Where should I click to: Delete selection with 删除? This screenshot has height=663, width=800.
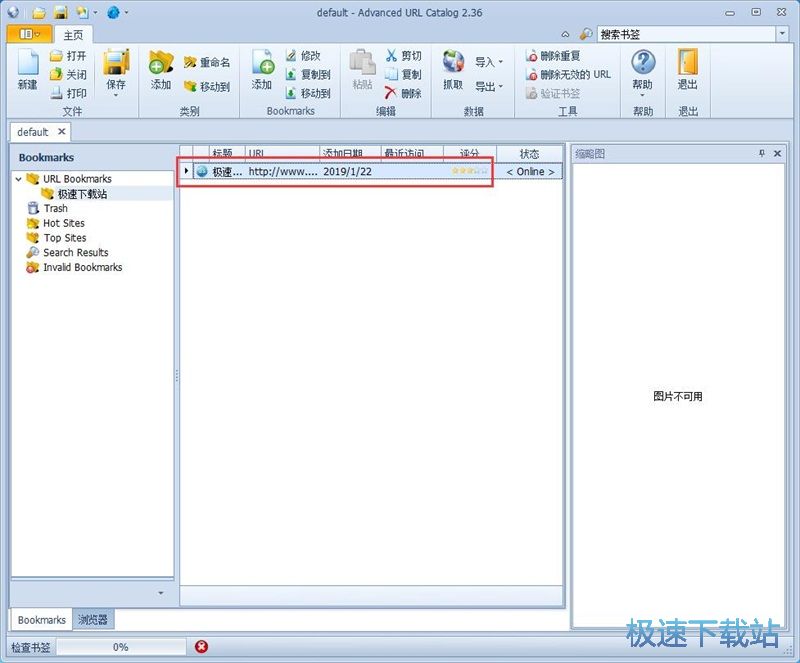click(x=404, y=93)
